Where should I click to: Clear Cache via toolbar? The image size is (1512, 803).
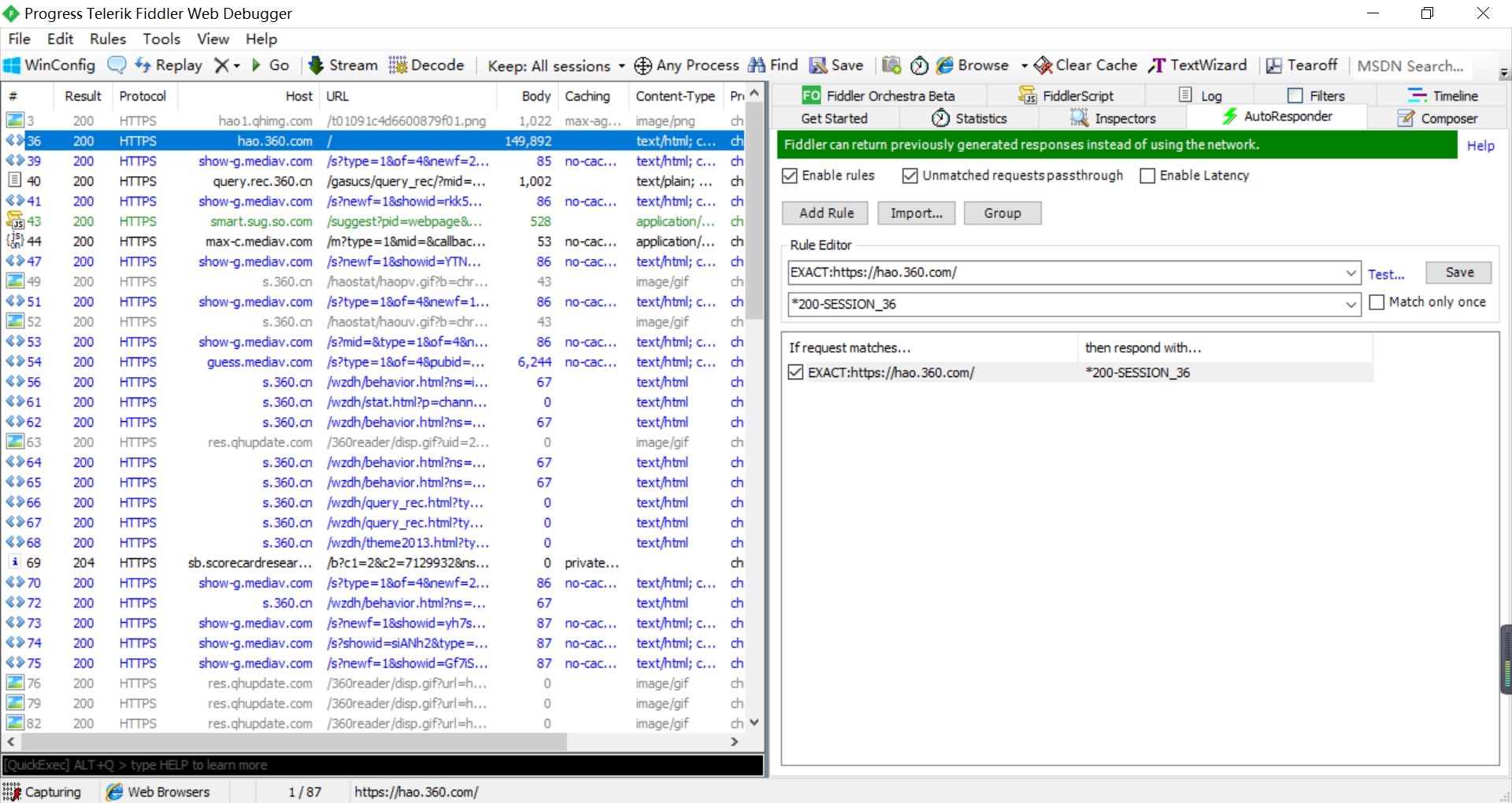tap(1086, 65)
